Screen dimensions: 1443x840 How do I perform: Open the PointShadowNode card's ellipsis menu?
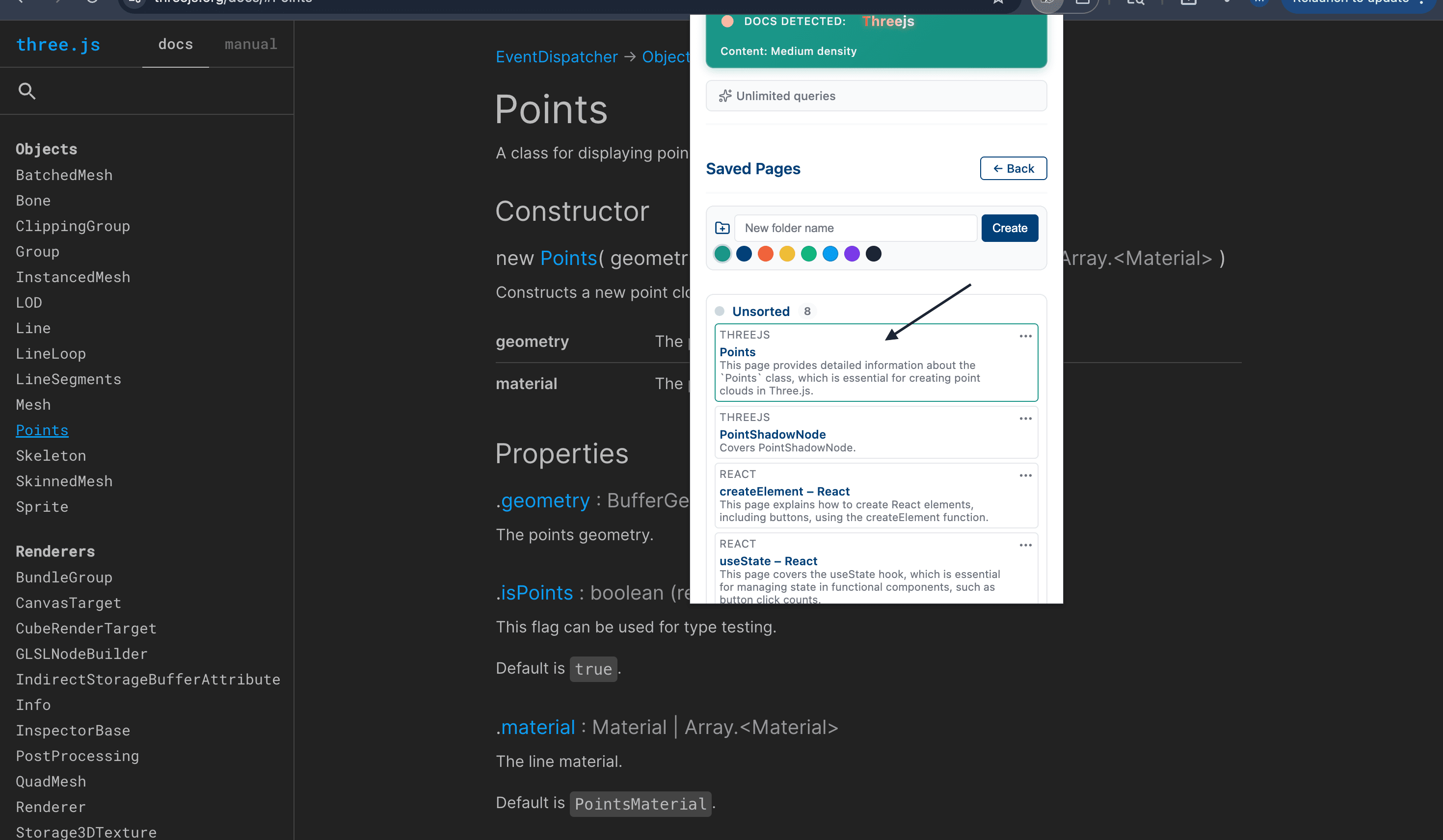point(1025,419)
